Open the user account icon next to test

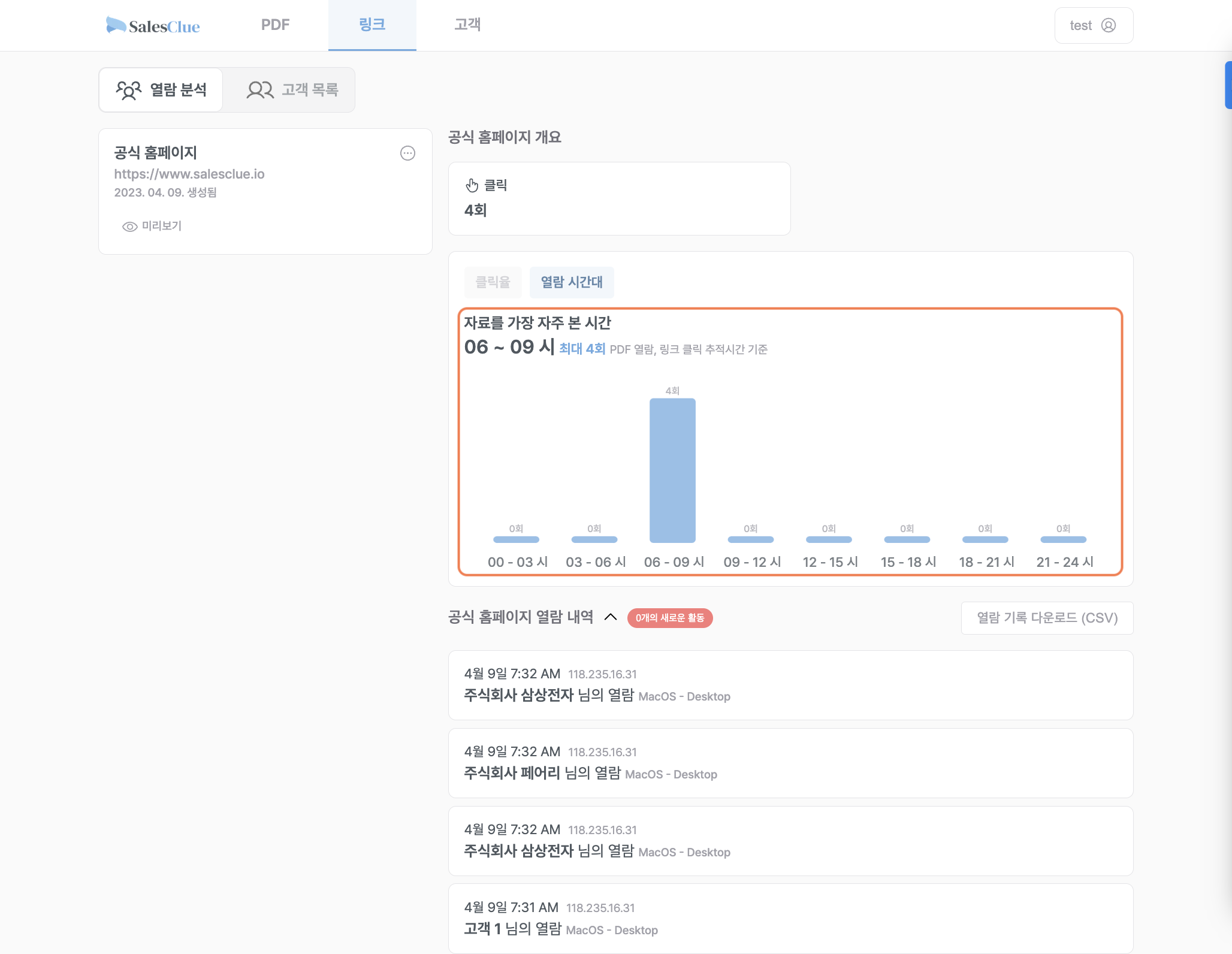click(1109, 25)
